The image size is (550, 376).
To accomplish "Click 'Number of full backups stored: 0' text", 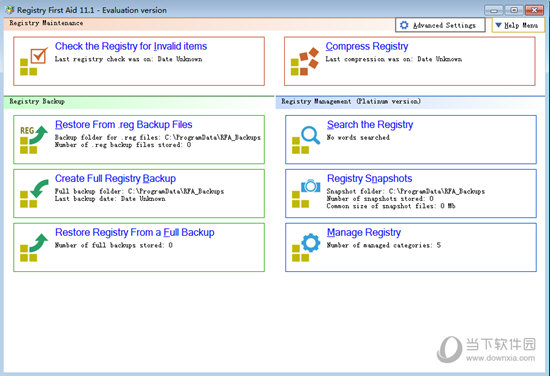I will click(x=114, y=245).
